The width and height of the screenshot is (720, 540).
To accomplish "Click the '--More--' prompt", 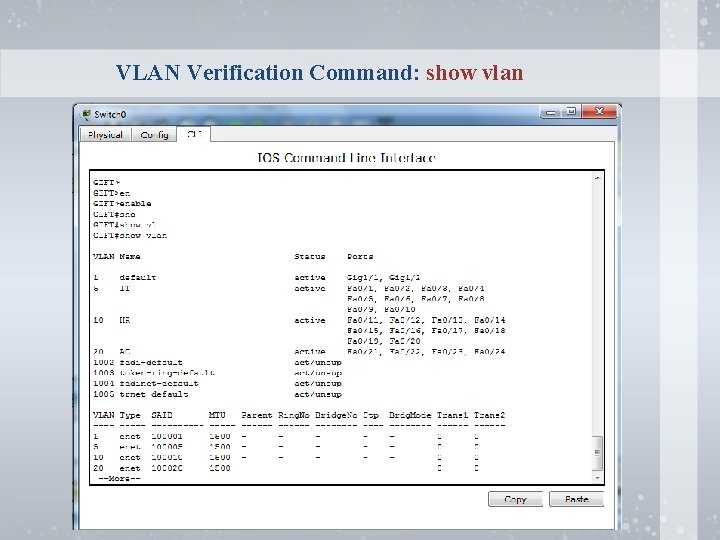I will 119,478.
